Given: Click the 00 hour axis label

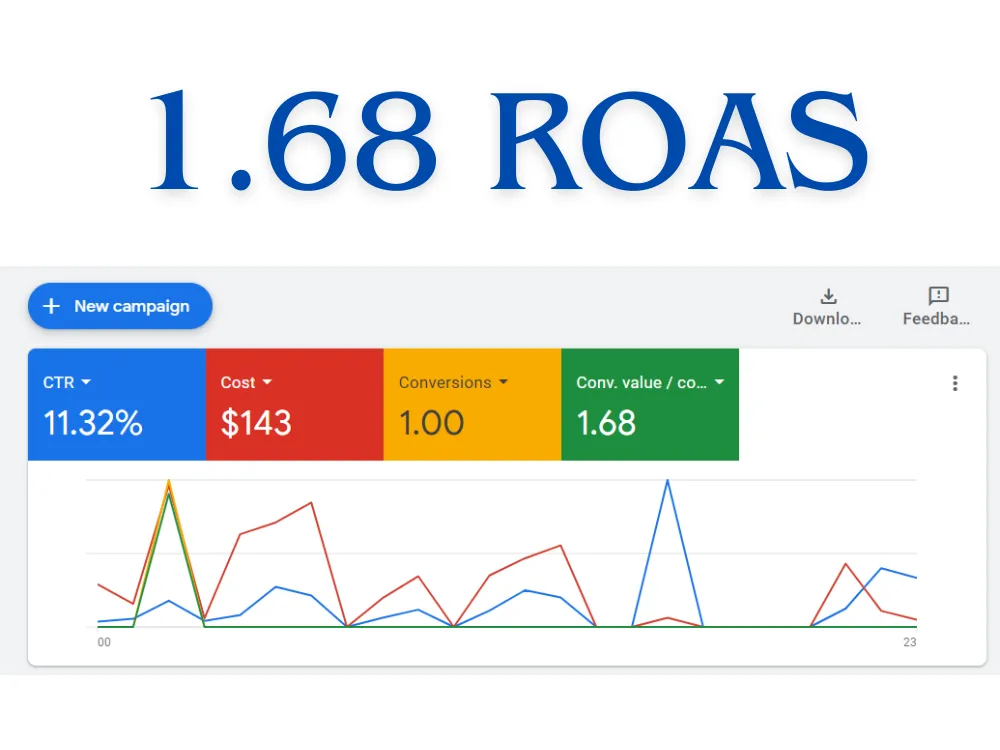Looking at the screenshot, I should pyautogui.click(x=104, y=642).
